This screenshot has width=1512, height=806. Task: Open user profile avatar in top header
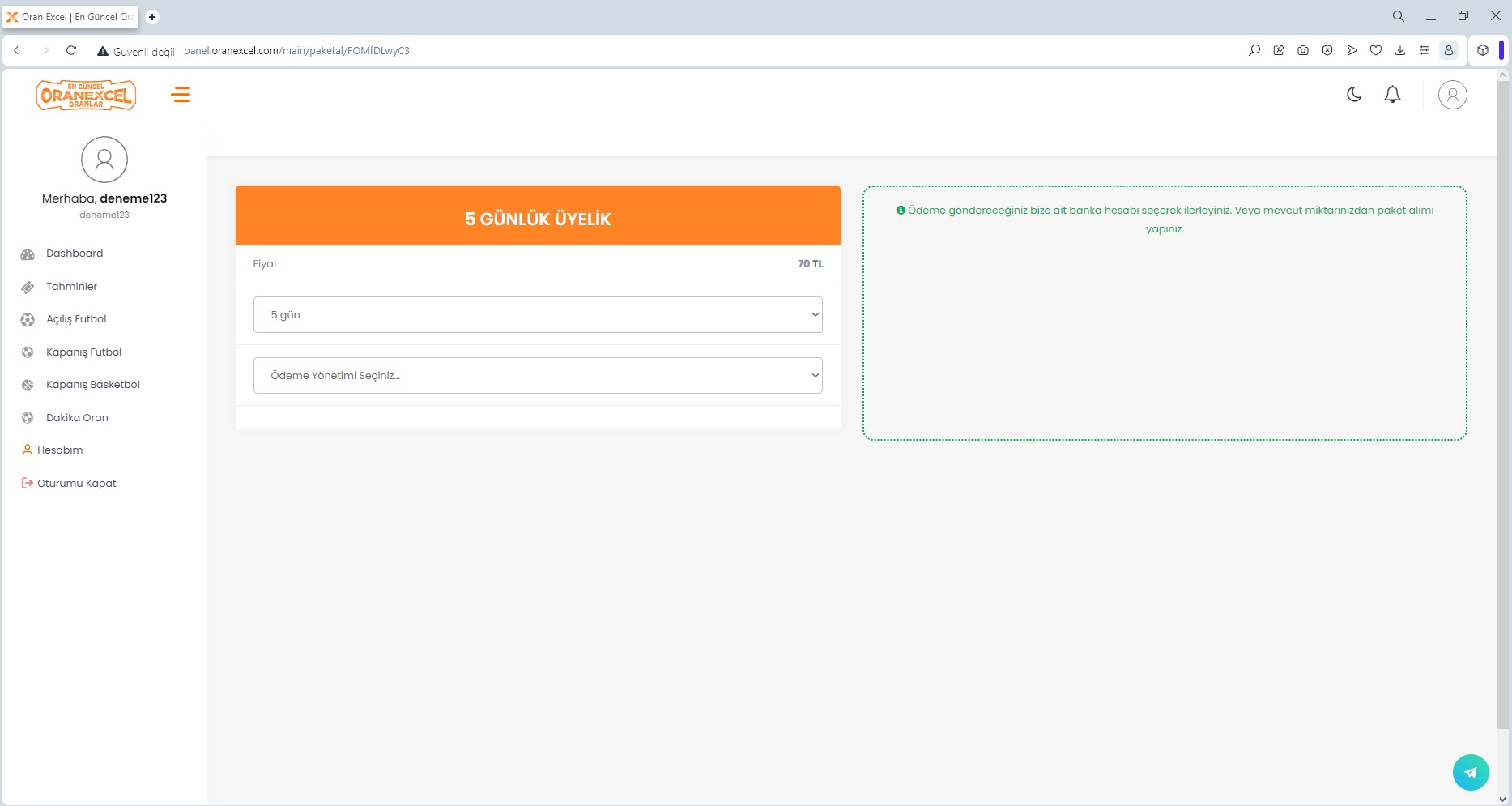[x=1452, y=95]
